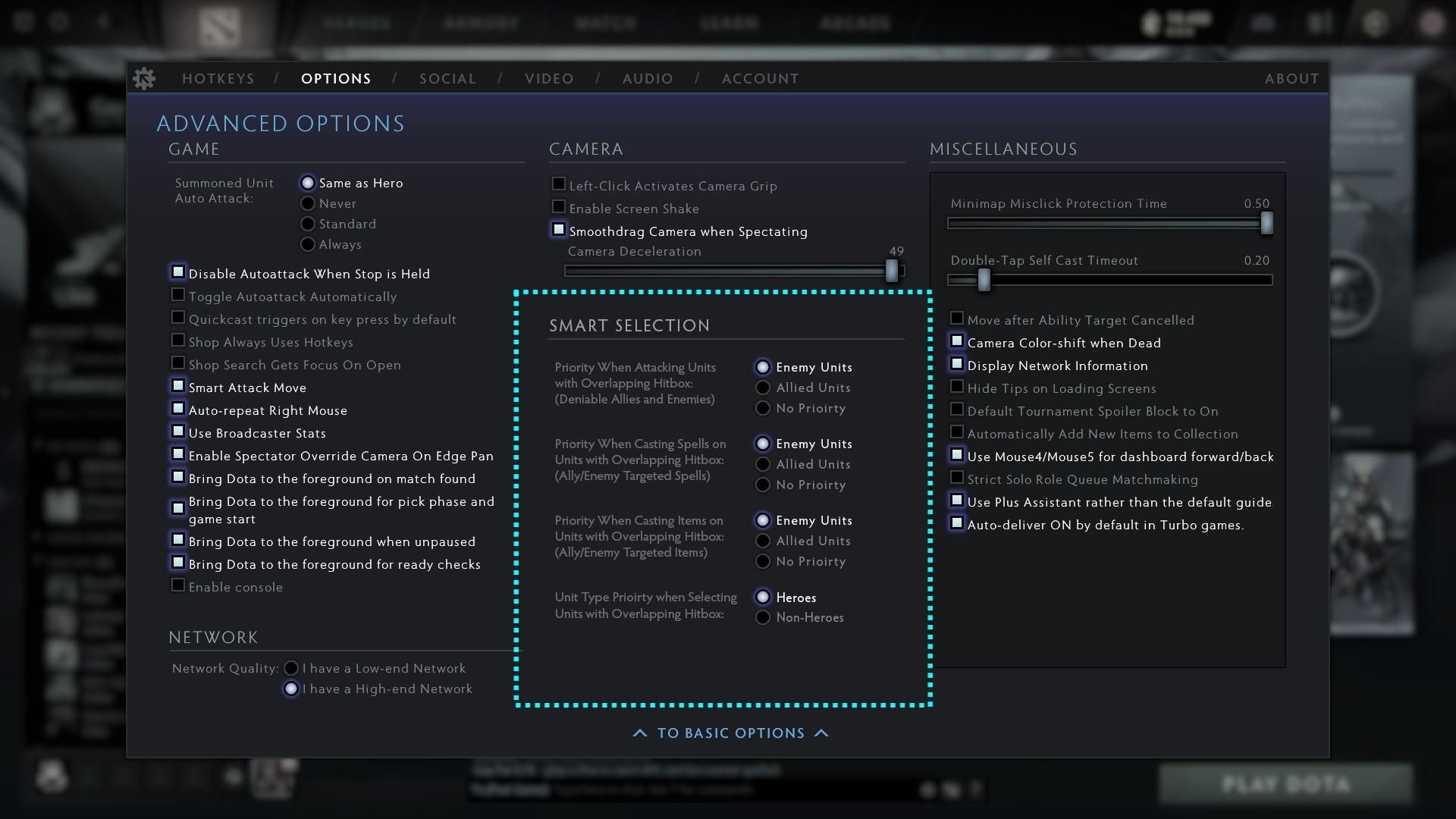The width and height of the screenshot is (1456, 819).
Task: Click the Camera Deceleration slider handle
Action: 892,271
